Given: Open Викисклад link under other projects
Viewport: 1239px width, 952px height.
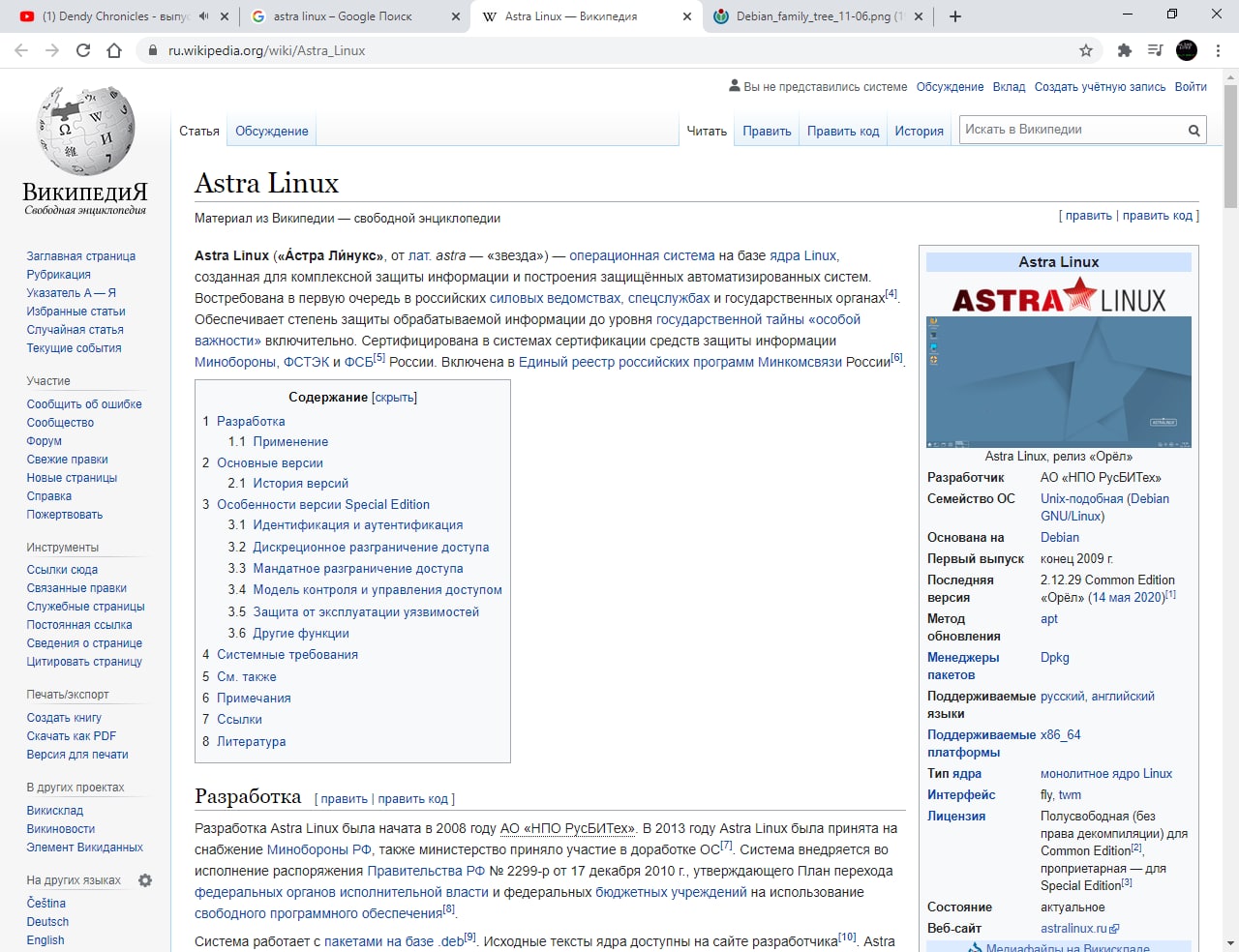Looking at the screenshot, I should [x=55, y=811].
